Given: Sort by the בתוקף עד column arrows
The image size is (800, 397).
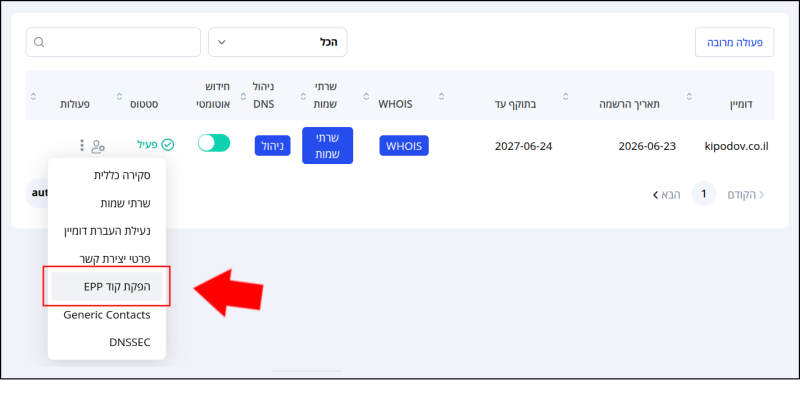Looking at the screenshot, I should tap(441, 96).
